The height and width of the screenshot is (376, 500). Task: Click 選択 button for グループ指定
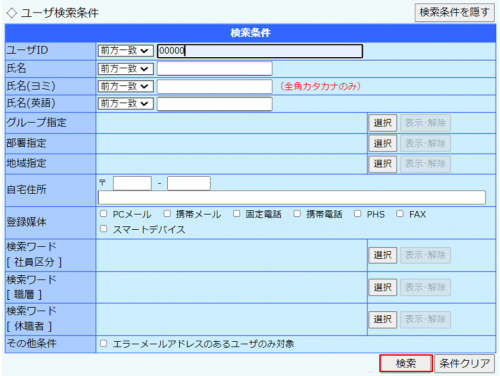pos(383,123)
